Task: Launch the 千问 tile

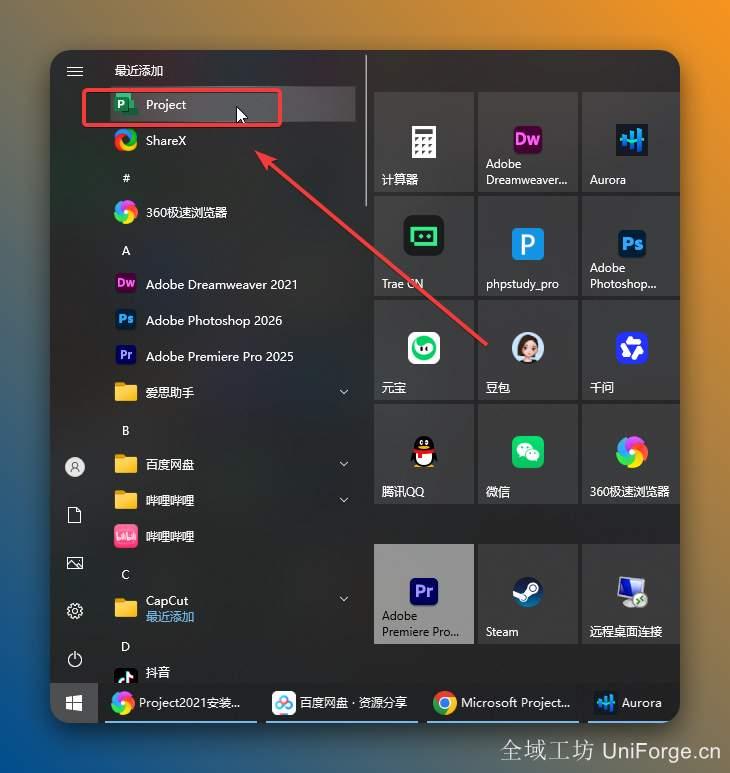Action: pos(631,350)
